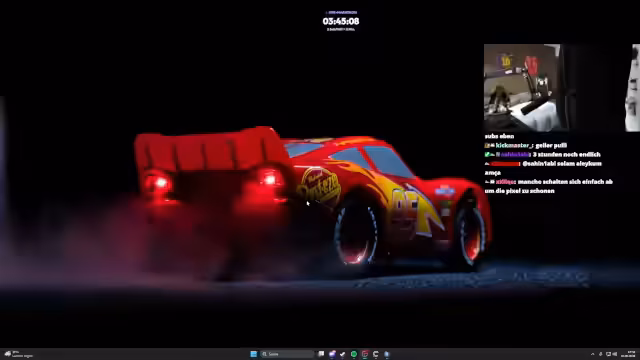Click the 03:45:08 timer overlay
Screen dimensions: 640x360
tap(341, 21)
